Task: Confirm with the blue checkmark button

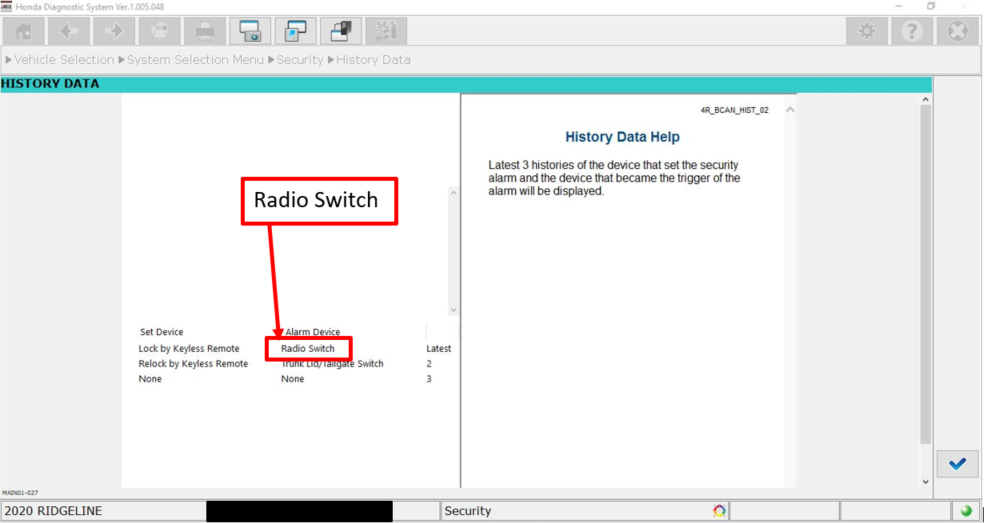Action: [957, 464]
